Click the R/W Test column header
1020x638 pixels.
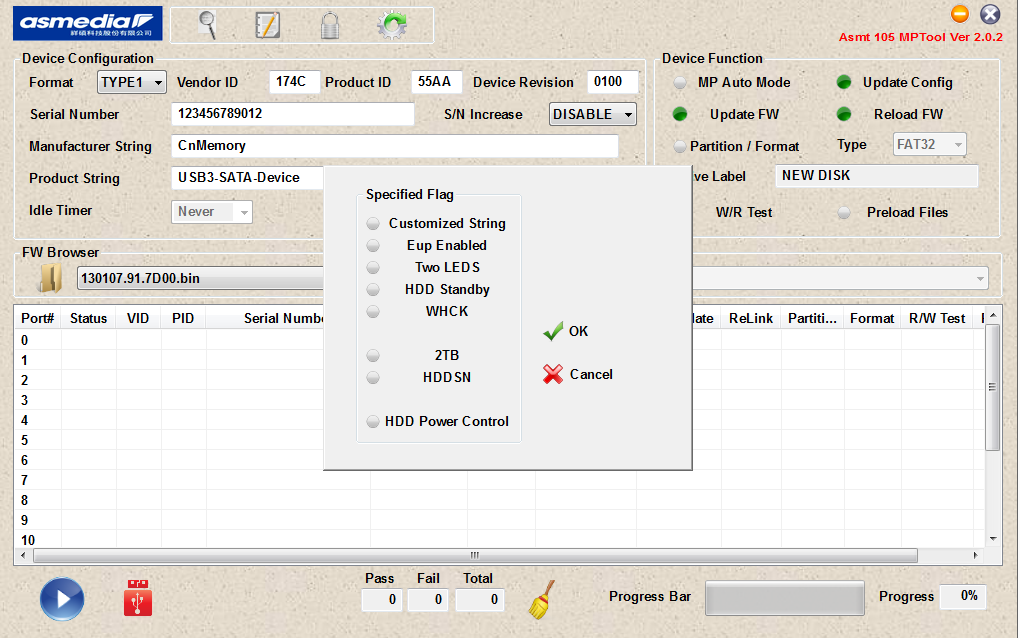937,318
